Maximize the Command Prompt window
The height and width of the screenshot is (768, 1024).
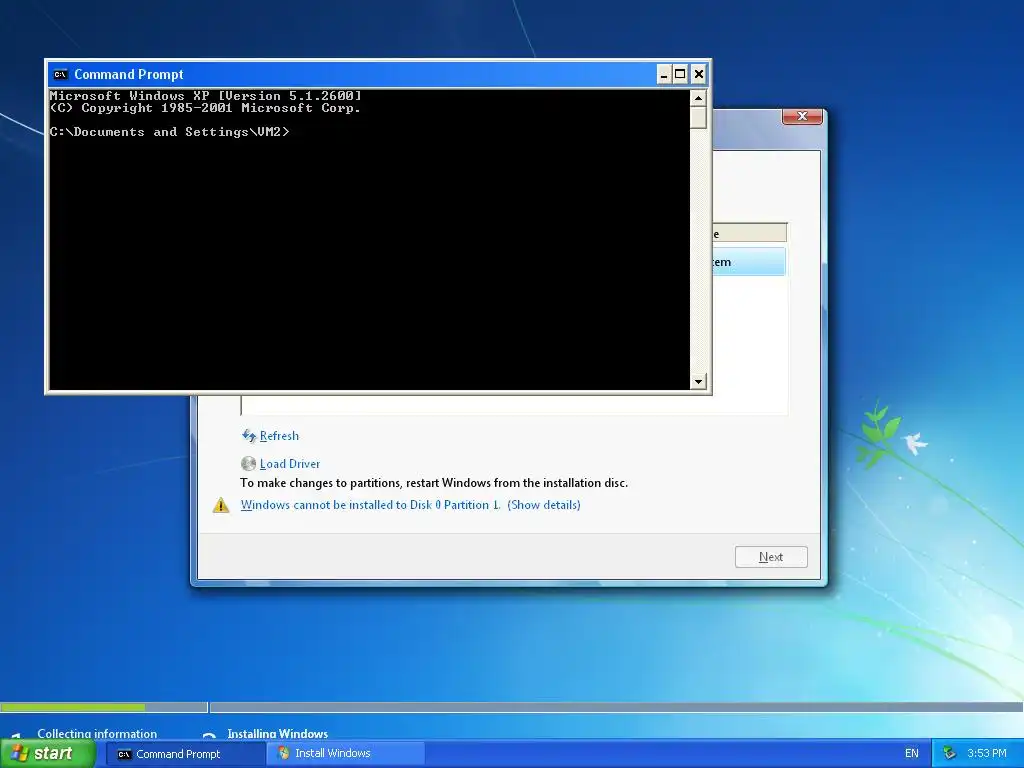[x=680, y=74]
